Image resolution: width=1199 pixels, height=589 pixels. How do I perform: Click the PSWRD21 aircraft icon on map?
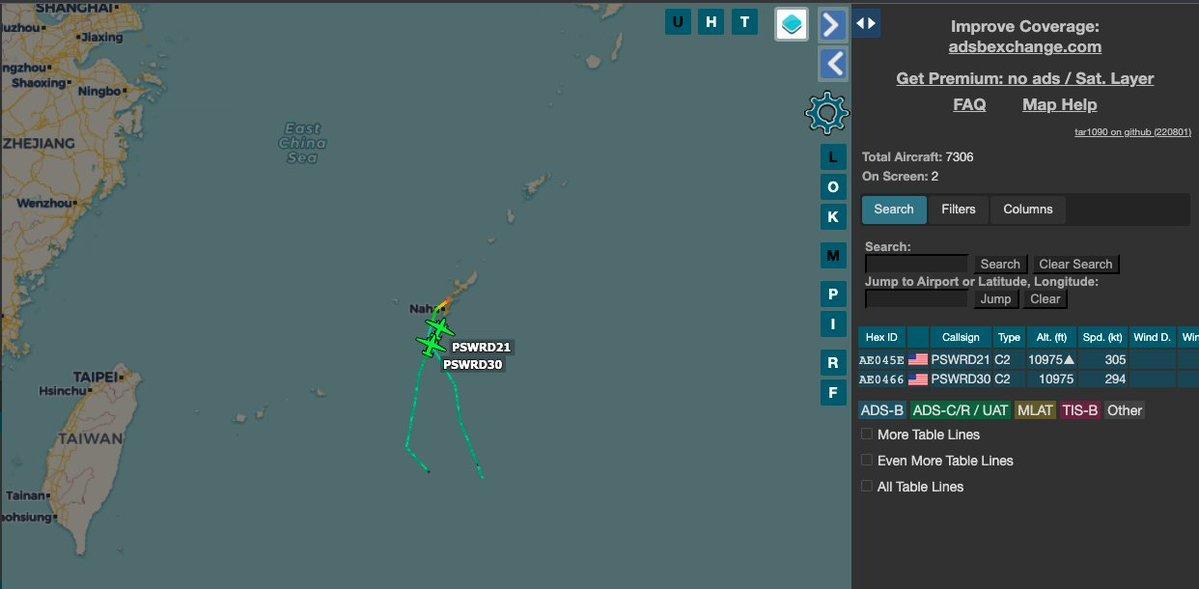439,327
